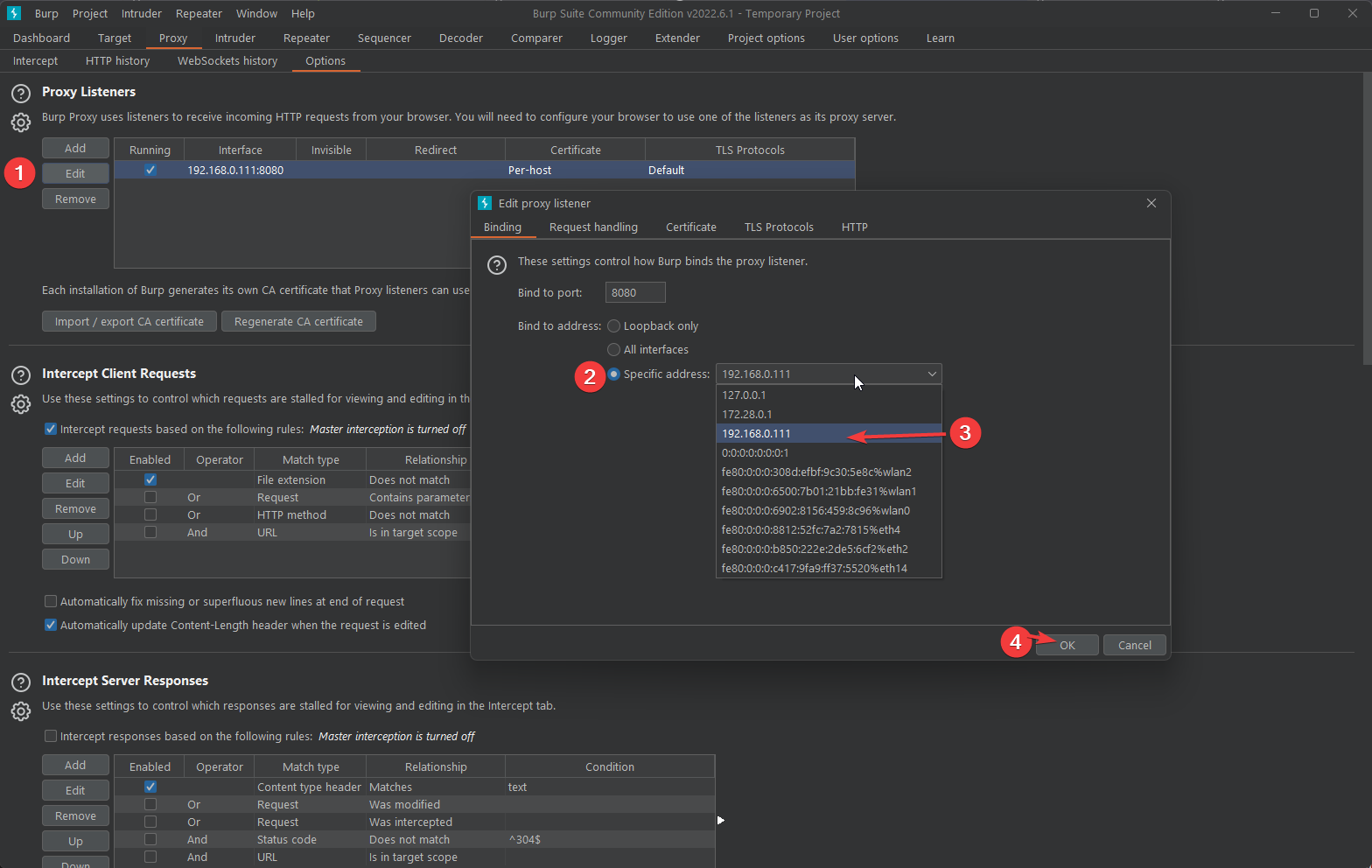Screen dimensions: 1372x868
Task: Open Proxy Listeners help question icon
Action: pyautogui.click(x=21, y=94)
